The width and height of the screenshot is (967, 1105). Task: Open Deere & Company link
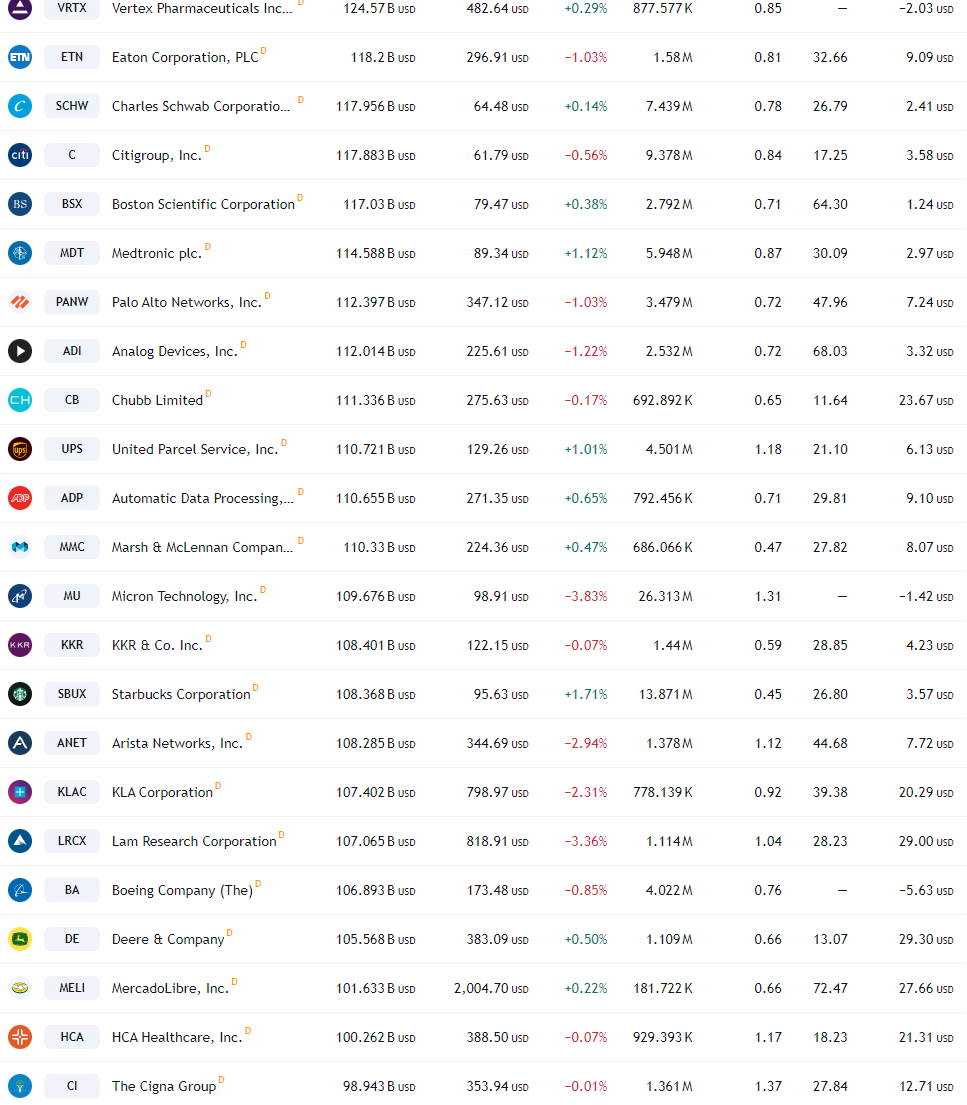coord(168,939)
